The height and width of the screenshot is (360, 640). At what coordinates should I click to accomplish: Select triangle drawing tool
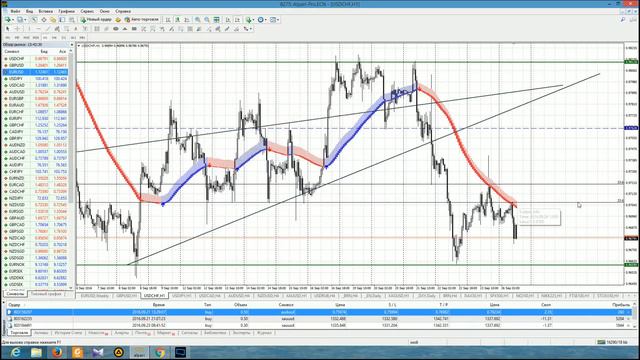click(125, 29)
